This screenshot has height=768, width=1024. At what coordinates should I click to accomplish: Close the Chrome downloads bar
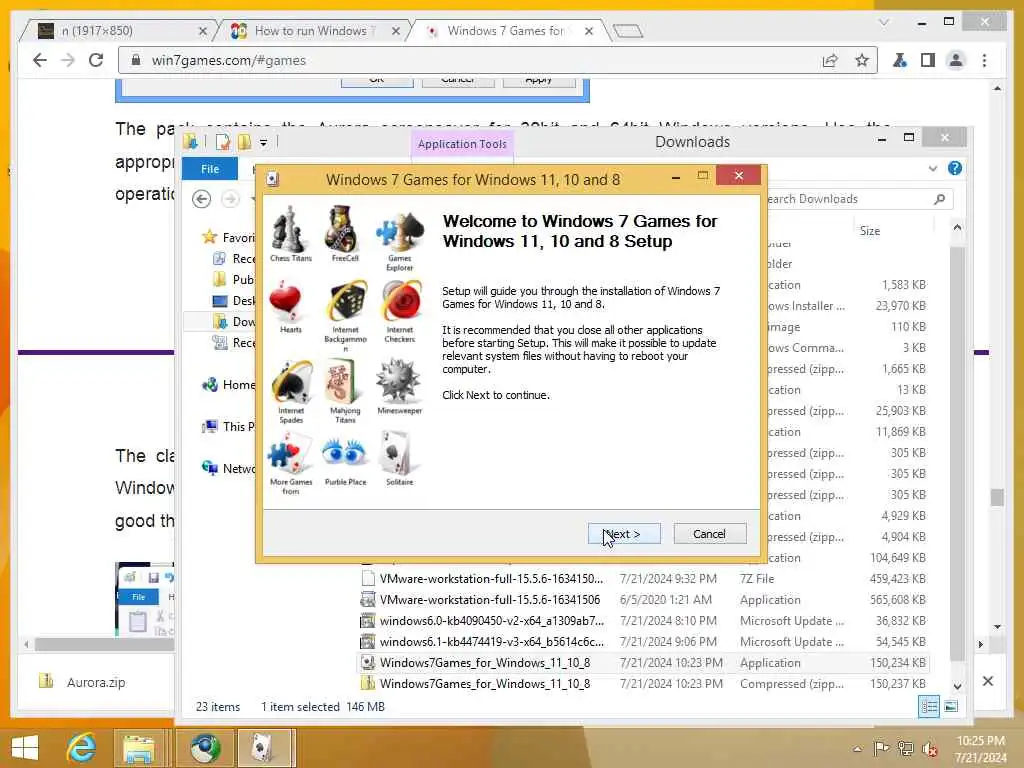click(987, 681)
